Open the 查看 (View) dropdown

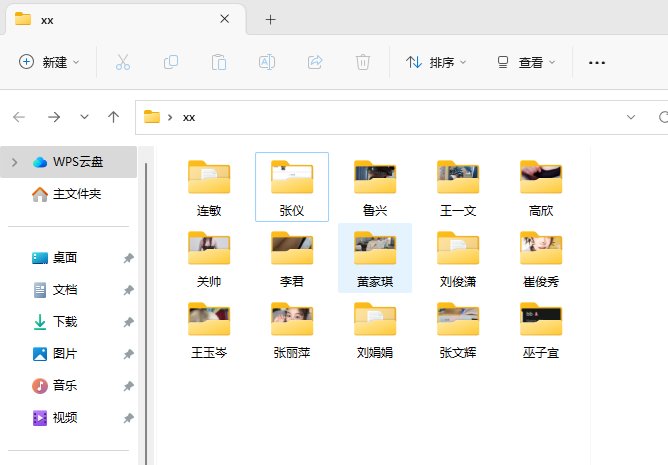click(527, 62)
